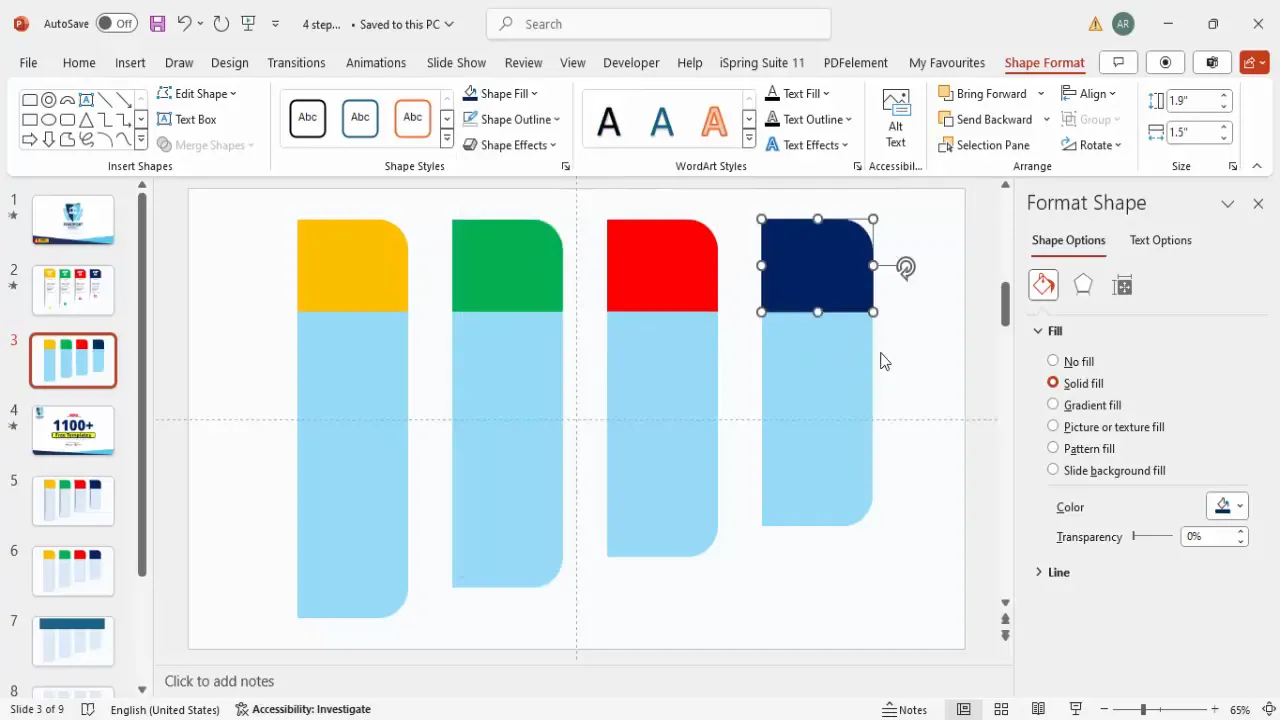Open the Format Shape pane options chevron
1280x720 pixels.
(1228, 203)
